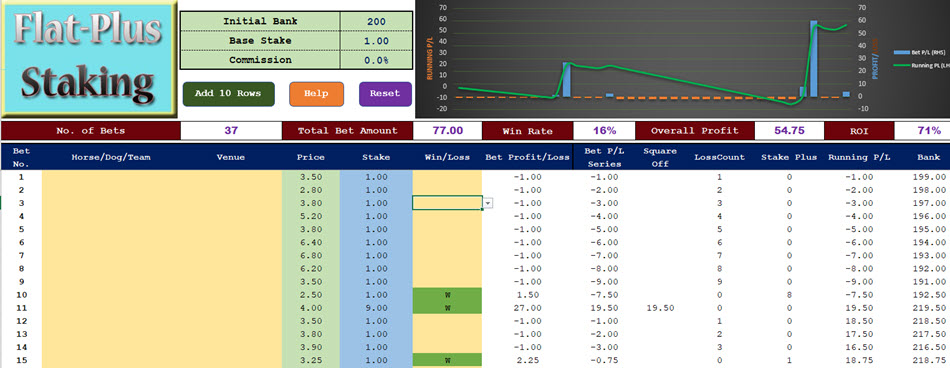Click the ROI label
The image size is (950, 368).
pyautogui.click(x=859, y=130)
